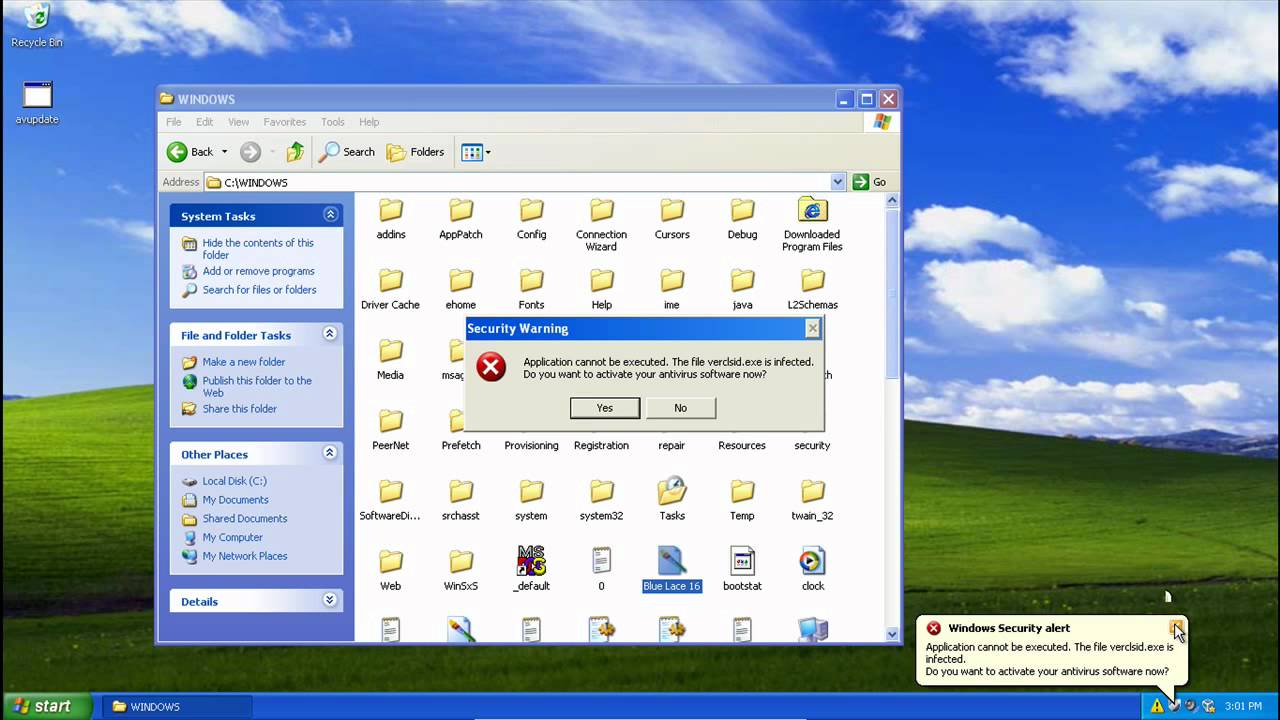Open Downloaded Program Files folder

coord(812,225)
